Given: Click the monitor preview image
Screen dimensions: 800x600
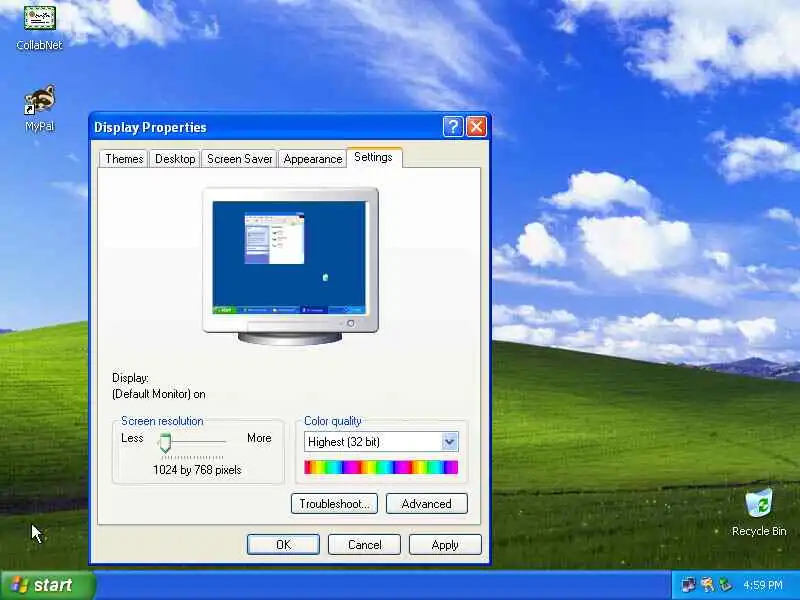Looking at the screenshot, I should pos(290,265).
